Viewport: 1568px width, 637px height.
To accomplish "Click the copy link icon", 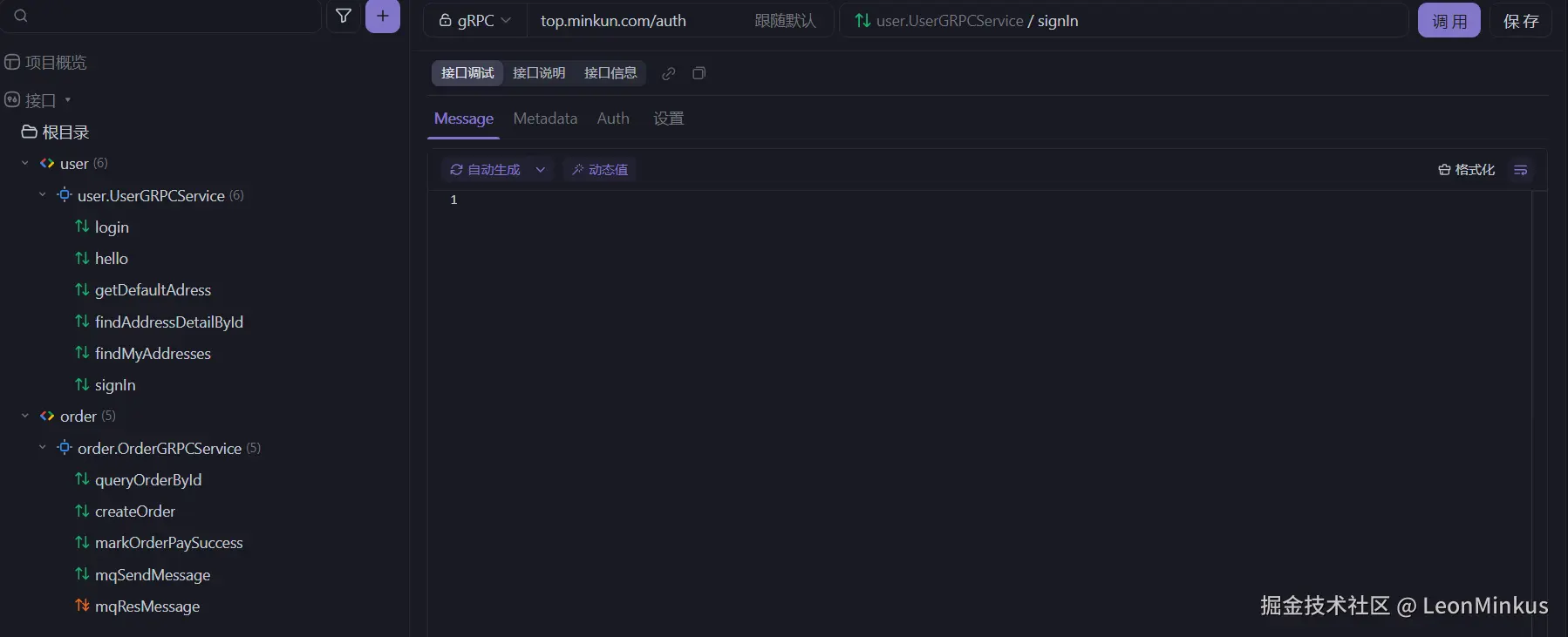I will 669,73.
